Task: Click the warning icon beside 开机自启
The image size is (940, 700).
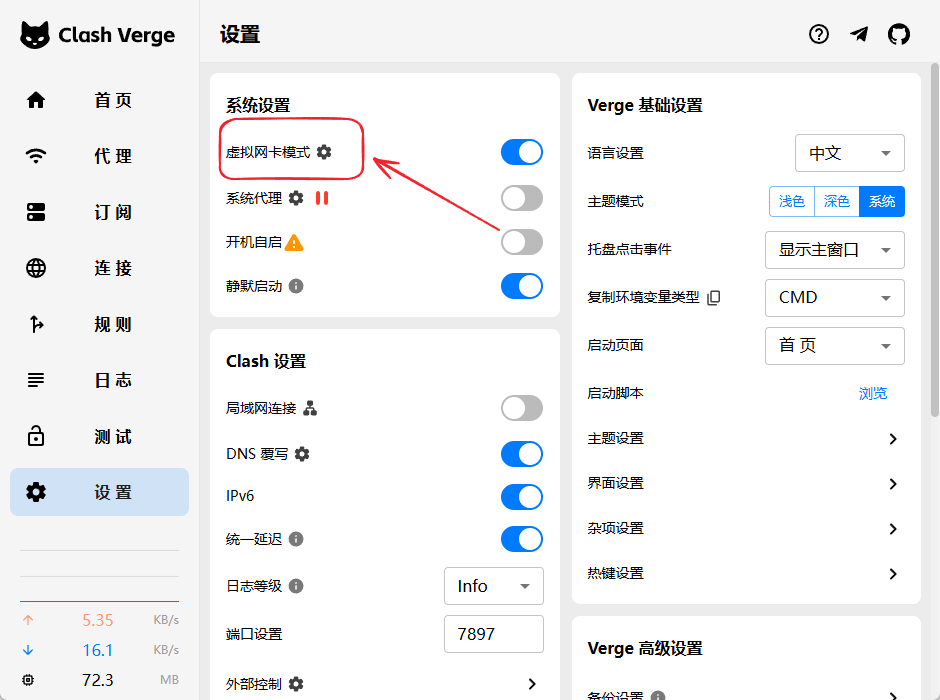Action: coord(294,242)
